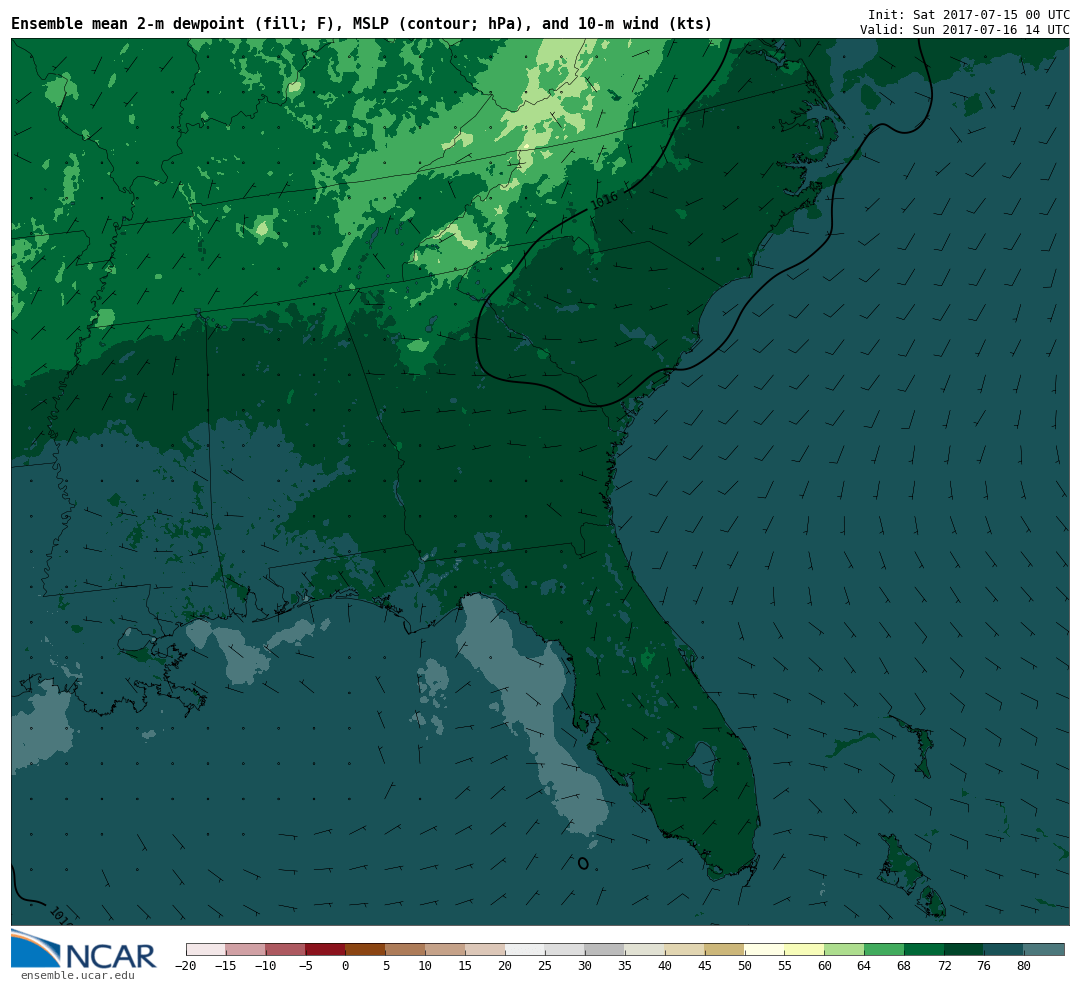This screenshot has width=1080, height=988.
Task: Click the small closed contour circle southwest of Florida
Action: [x=583, y=863]
